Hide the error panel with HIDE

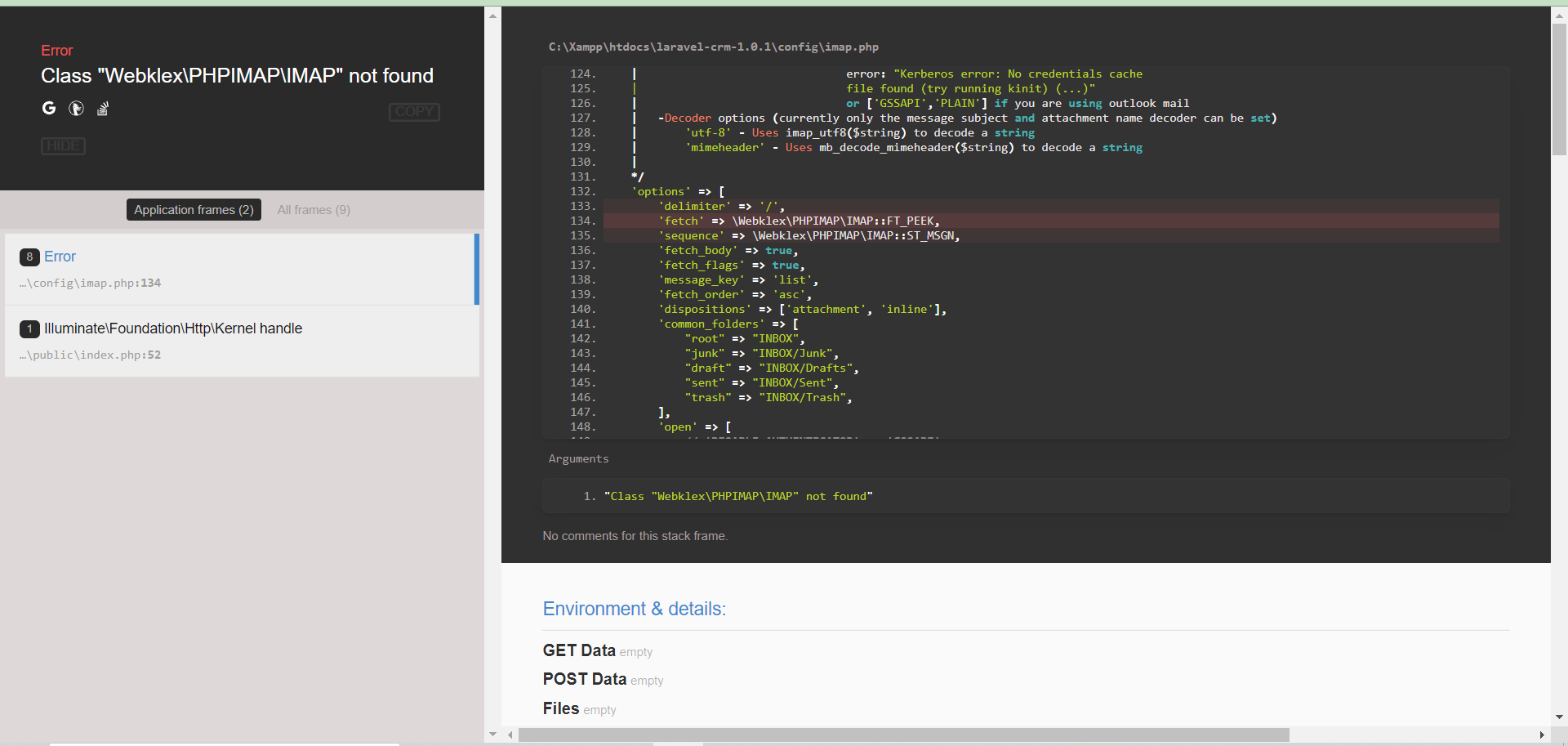63,145
